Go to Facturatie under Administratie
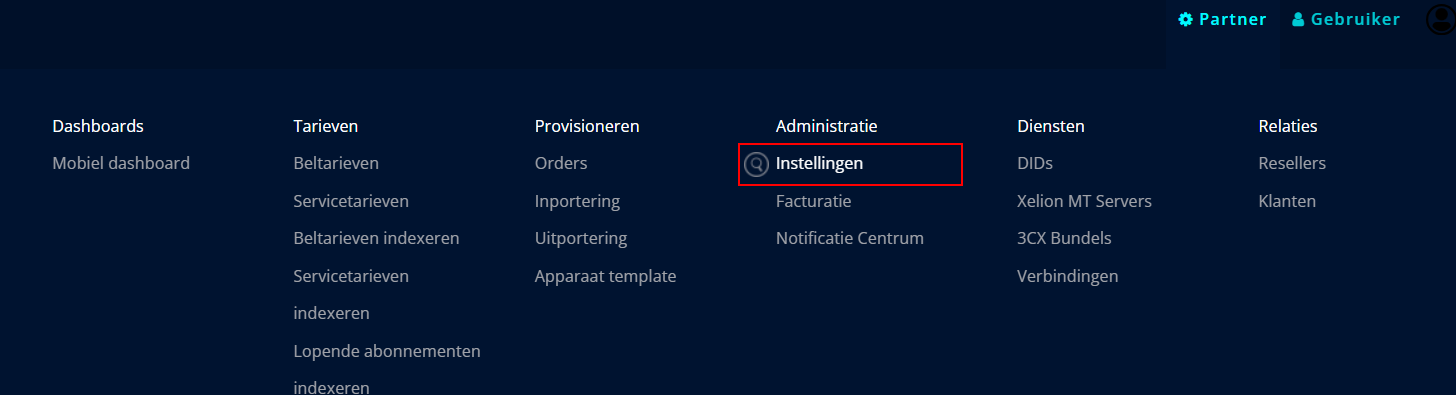Viewport: 1456px width, 395px height. (x=813, y=201)
